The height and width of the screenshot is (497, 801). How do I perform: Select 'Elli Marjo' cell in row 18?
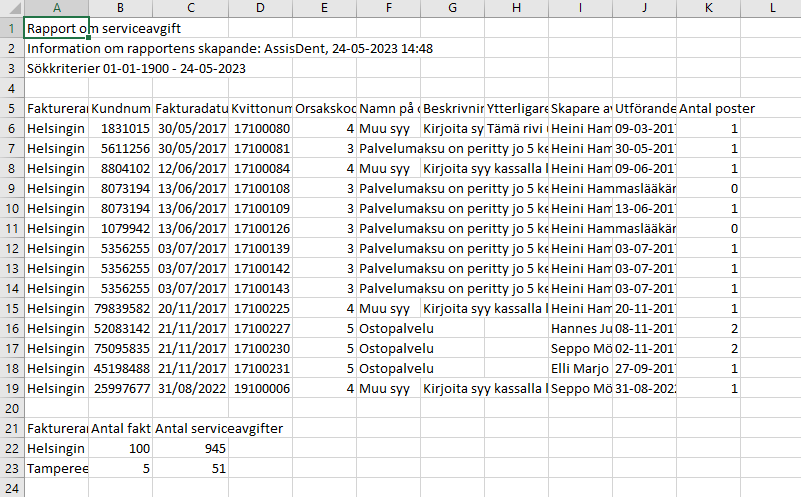[580, 368]
